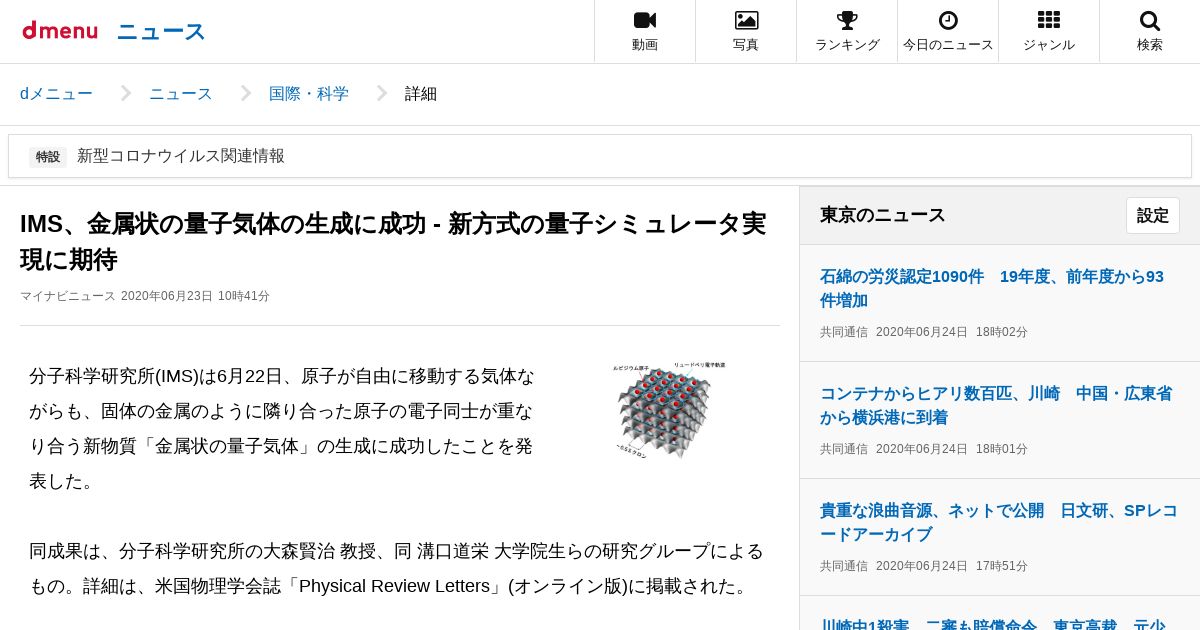This screenshot has height=630, width=1200.
Task: Click 東京のニュース sidebar heading
Action: click(883, 215)
